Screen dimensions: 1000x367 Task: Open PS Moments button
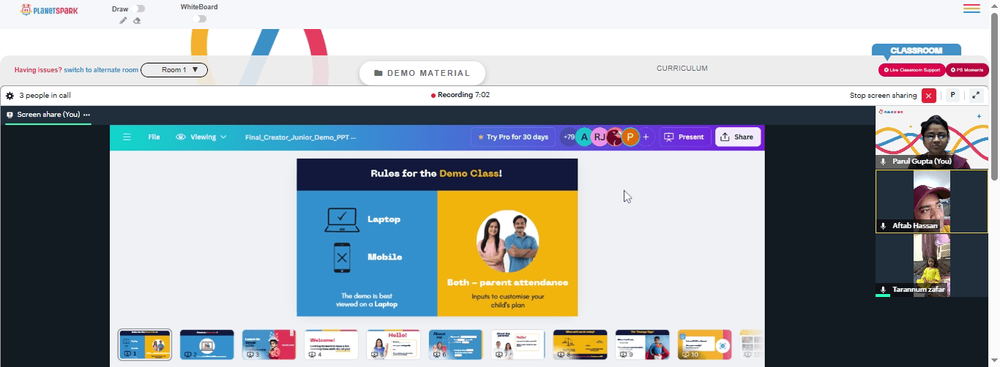[967, 70]
